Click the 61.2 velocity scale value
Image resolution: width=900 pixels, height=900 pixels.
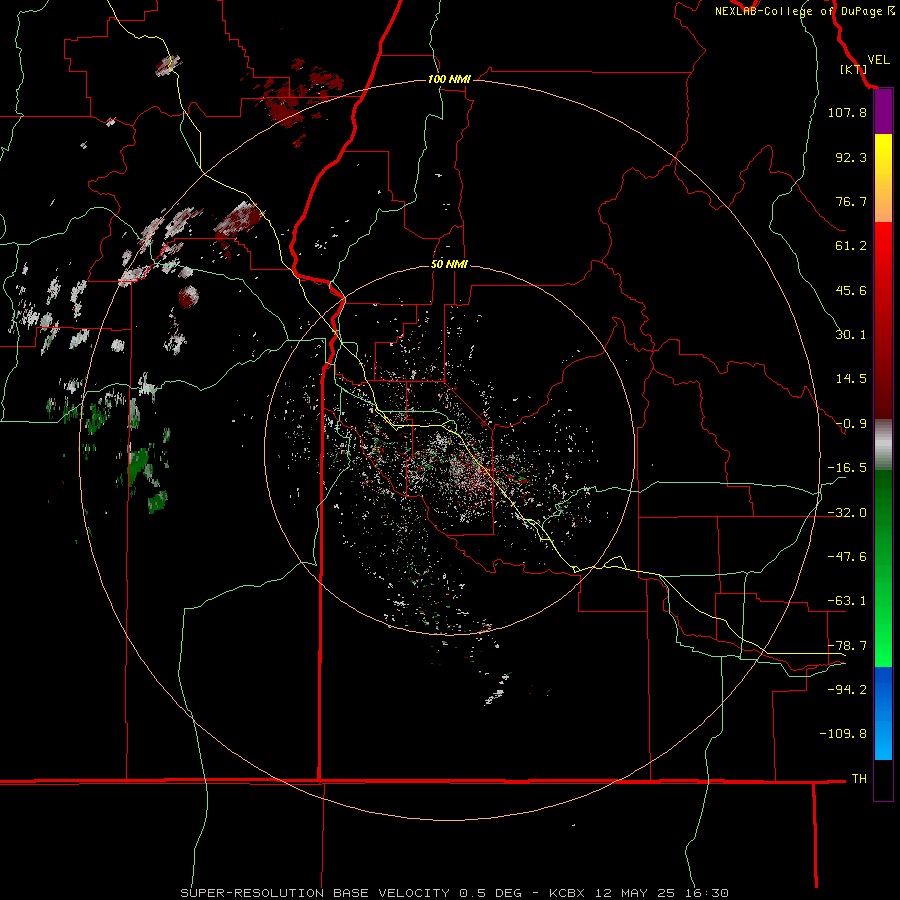[851, 246]
